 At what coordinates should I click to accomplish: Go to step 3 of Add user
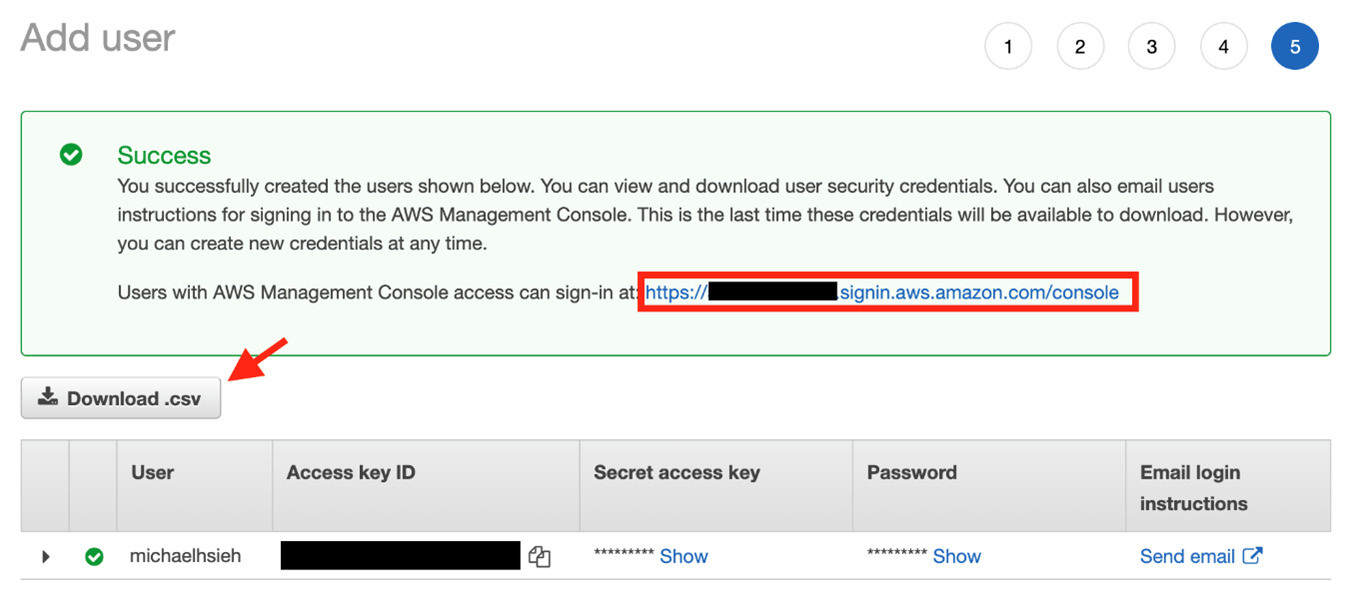pyautogui.click(x=1152, y=47)
